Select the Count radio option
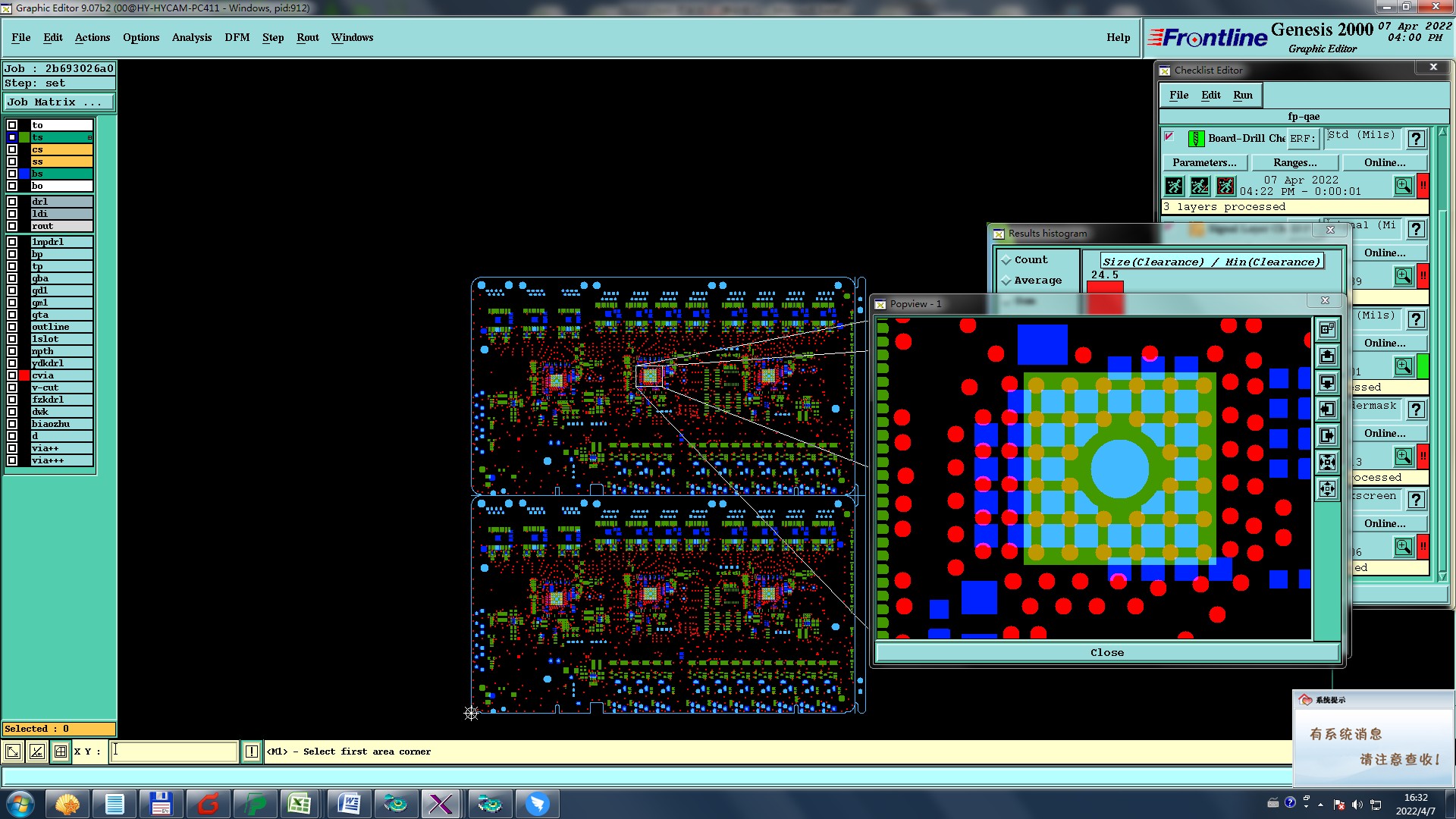This screenshot has width=1456, height=819. coord(1006,260)
